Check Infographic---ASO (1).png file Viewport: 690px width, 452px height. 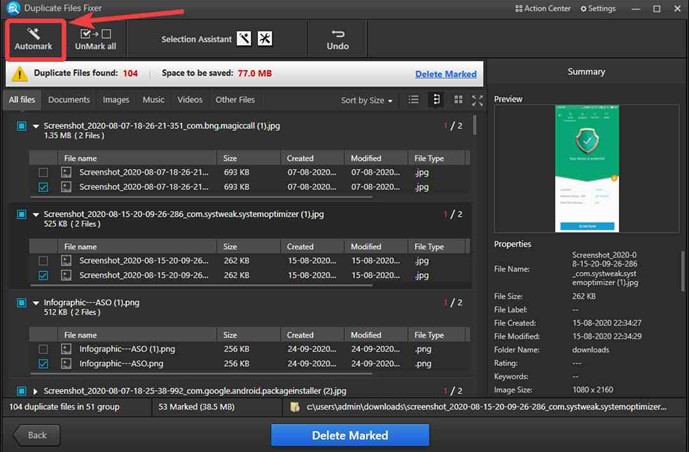(43, 349)
